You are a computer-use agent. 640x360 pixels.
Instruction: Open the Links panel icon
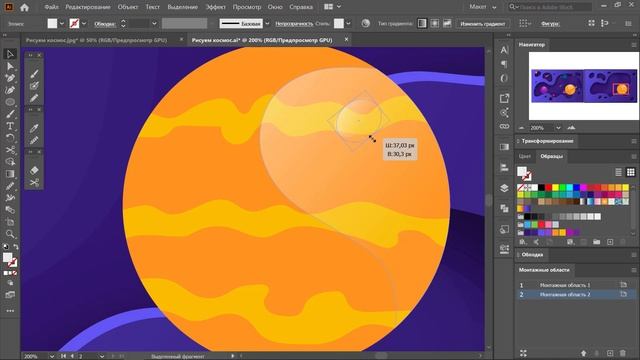click(x=504, y=127)
